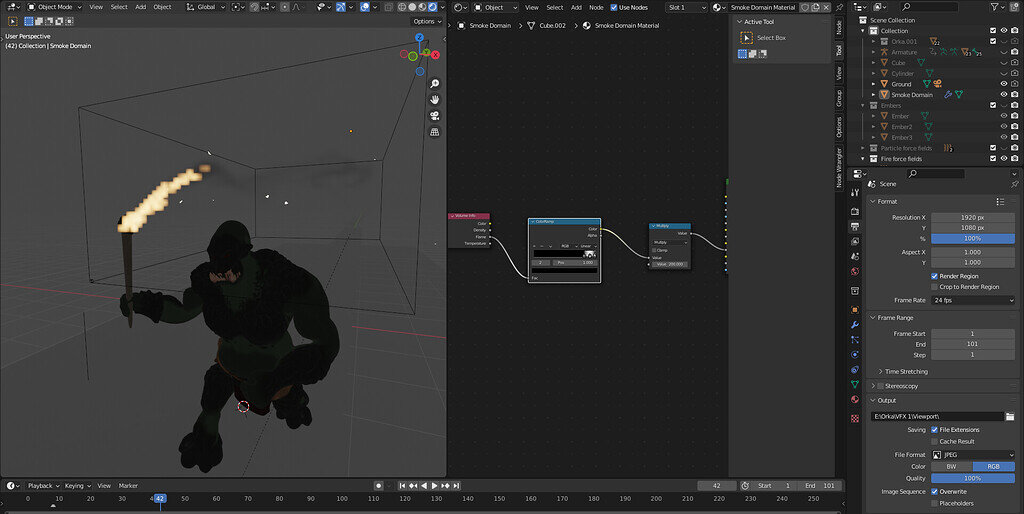Viewport: 1024px width, 514px height.
Task: Uncheck the Render Region checkbox
Action: [x=935, y=276]
